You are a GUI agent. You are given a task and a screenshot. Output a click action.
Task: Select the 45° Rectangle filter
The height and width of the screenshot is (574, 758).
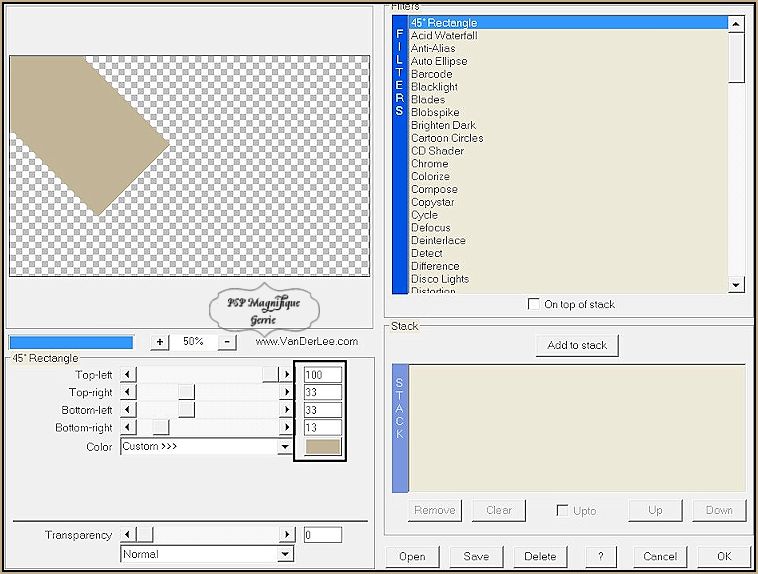tap(568, 23)
